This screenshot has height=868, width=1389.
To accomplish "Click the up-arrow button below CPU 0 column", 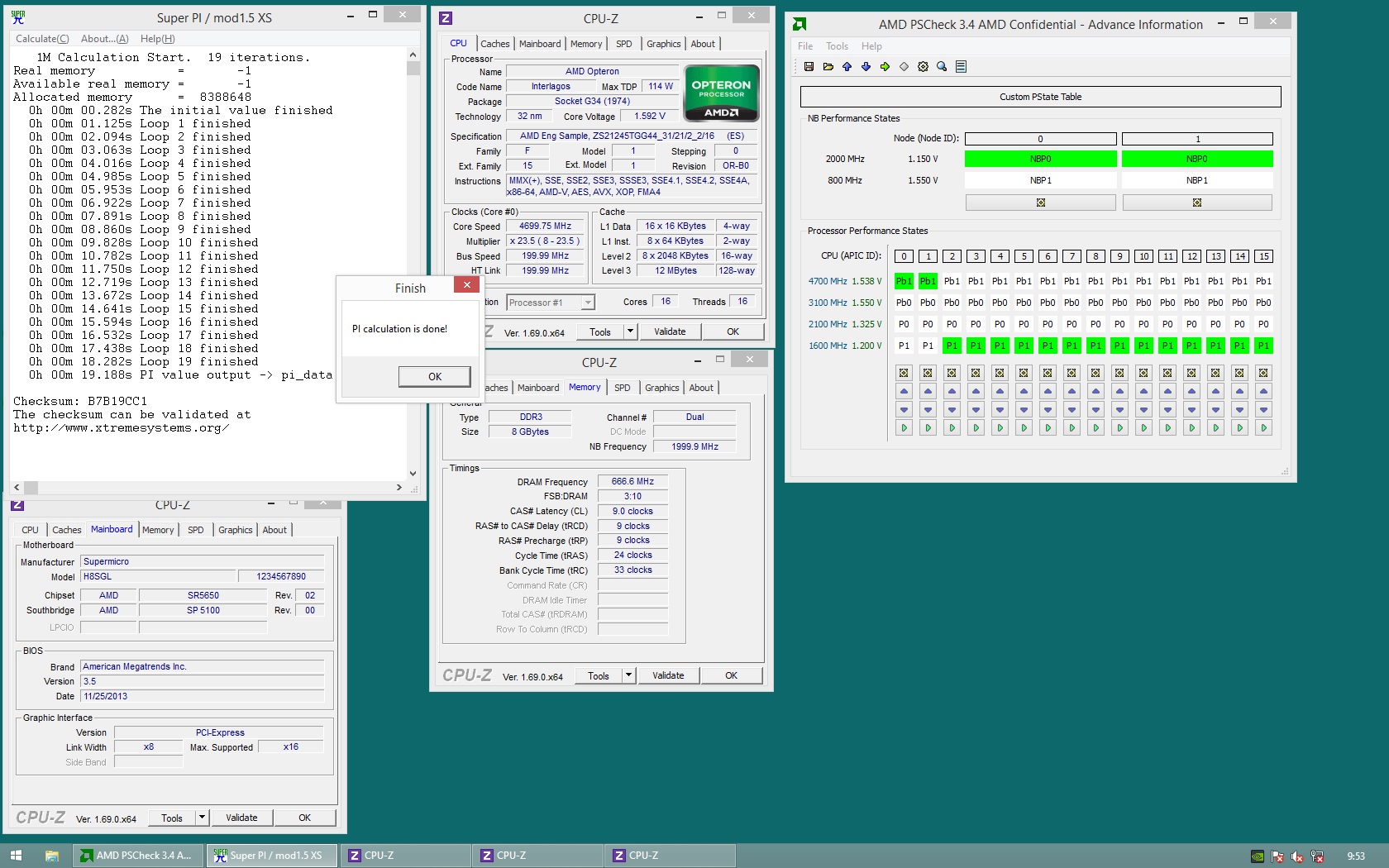I will coord(904,391).
